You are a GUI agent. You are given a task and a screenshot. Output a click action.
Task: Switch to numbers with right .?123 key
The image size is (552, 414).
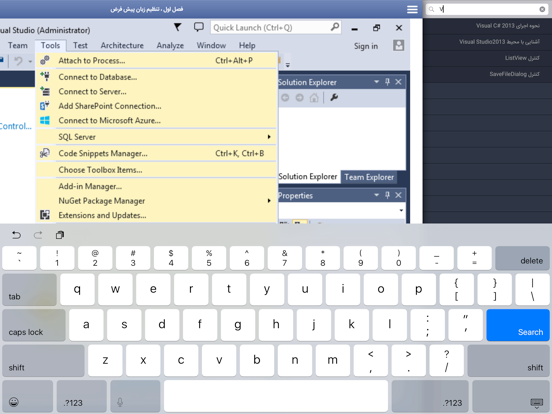click(430, 396)
